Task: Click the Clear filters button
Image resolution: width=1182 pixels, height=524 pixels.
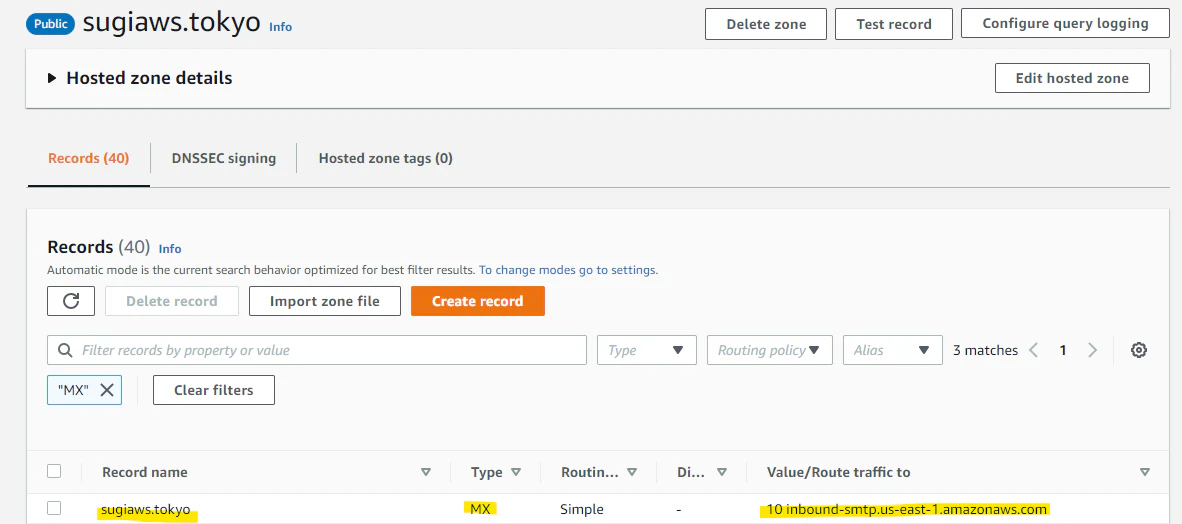Action: tap(213, 390)
